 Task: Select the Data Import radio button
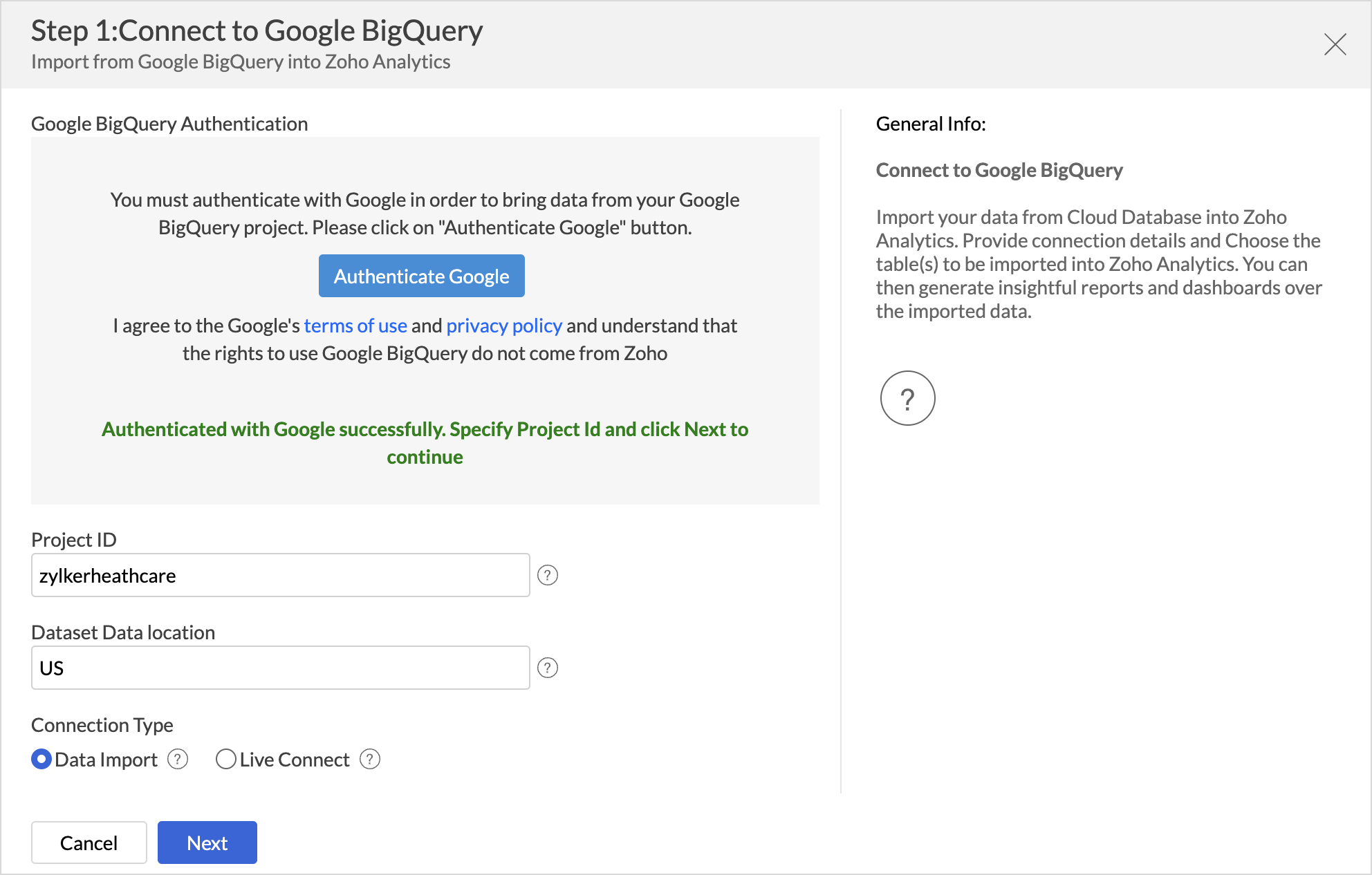[x=41, y=760]
